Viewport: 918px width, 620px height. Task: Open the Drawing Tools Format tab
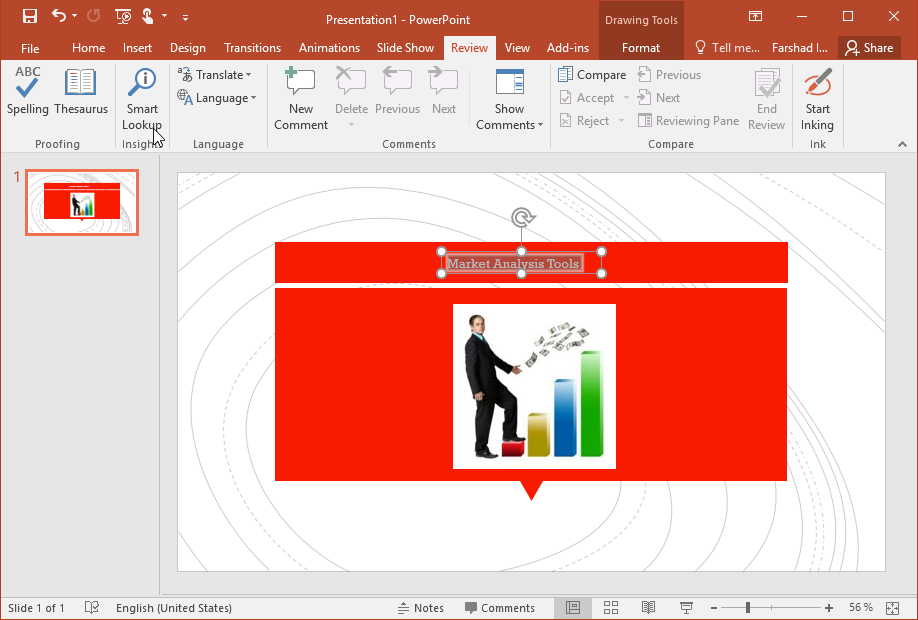640,48
